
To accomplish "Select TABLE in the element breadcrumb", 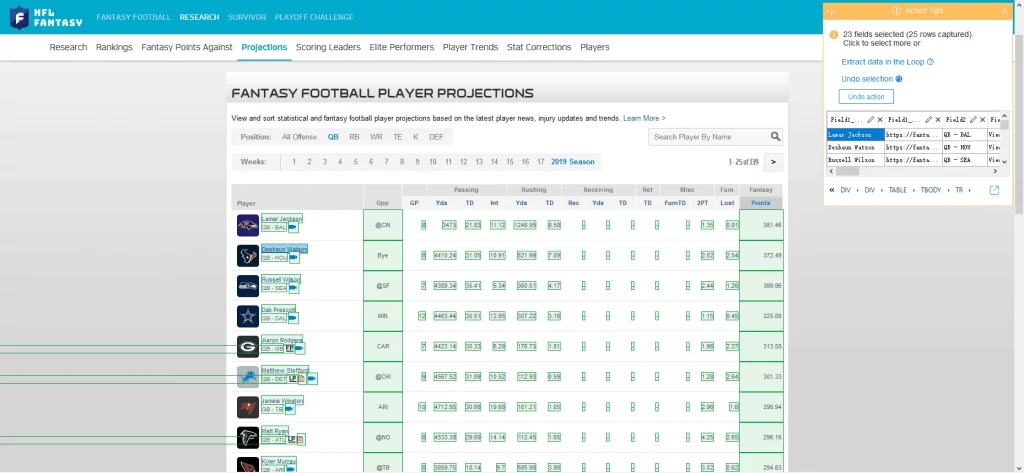I will 898,190.
